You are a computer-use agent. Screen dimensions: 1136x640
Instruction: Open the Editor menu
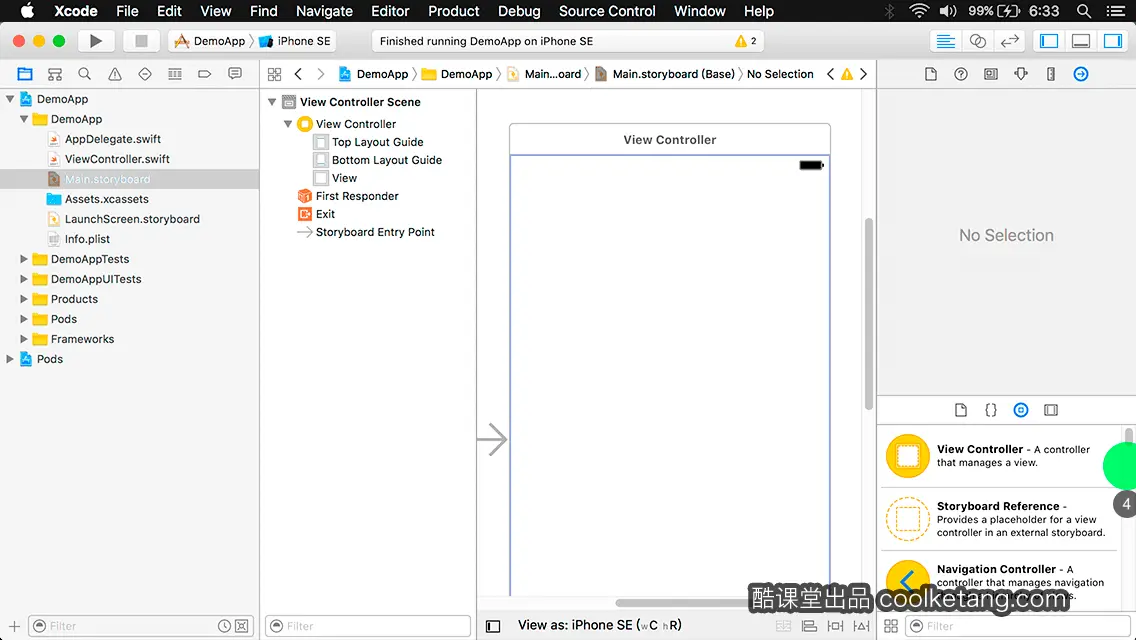point(390,11)
